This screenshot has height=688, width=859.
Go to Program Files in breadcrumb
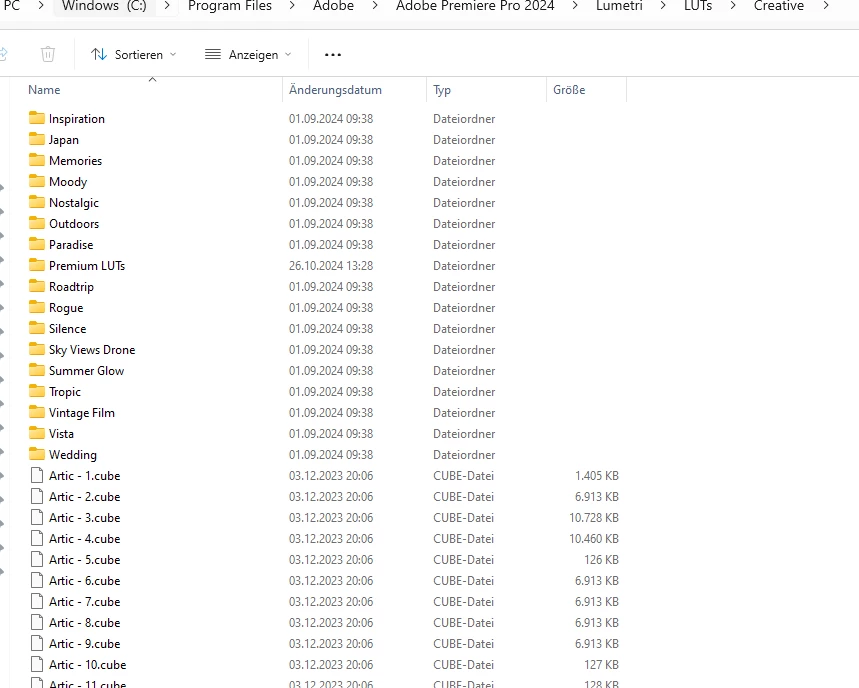[x=230, y=6]
